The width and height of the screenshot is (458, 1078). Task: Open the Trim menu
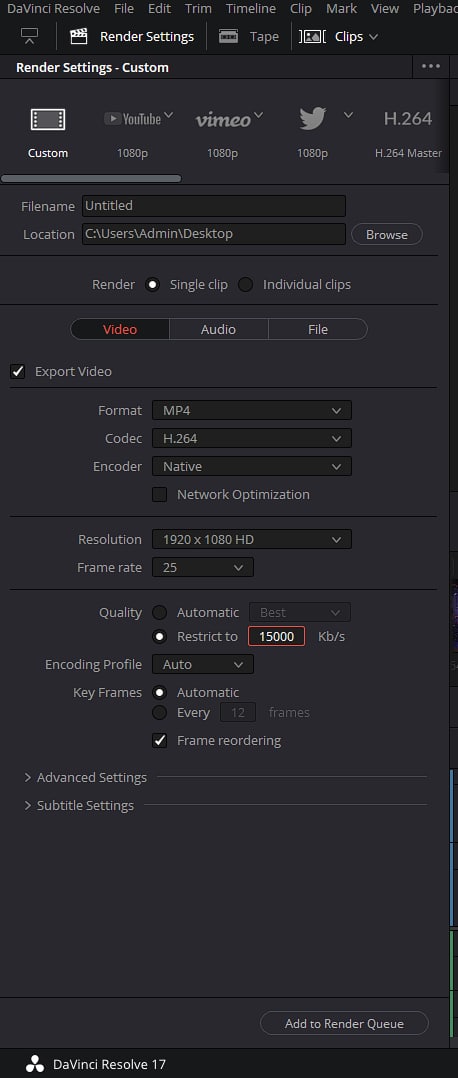[x=198, y=8]
